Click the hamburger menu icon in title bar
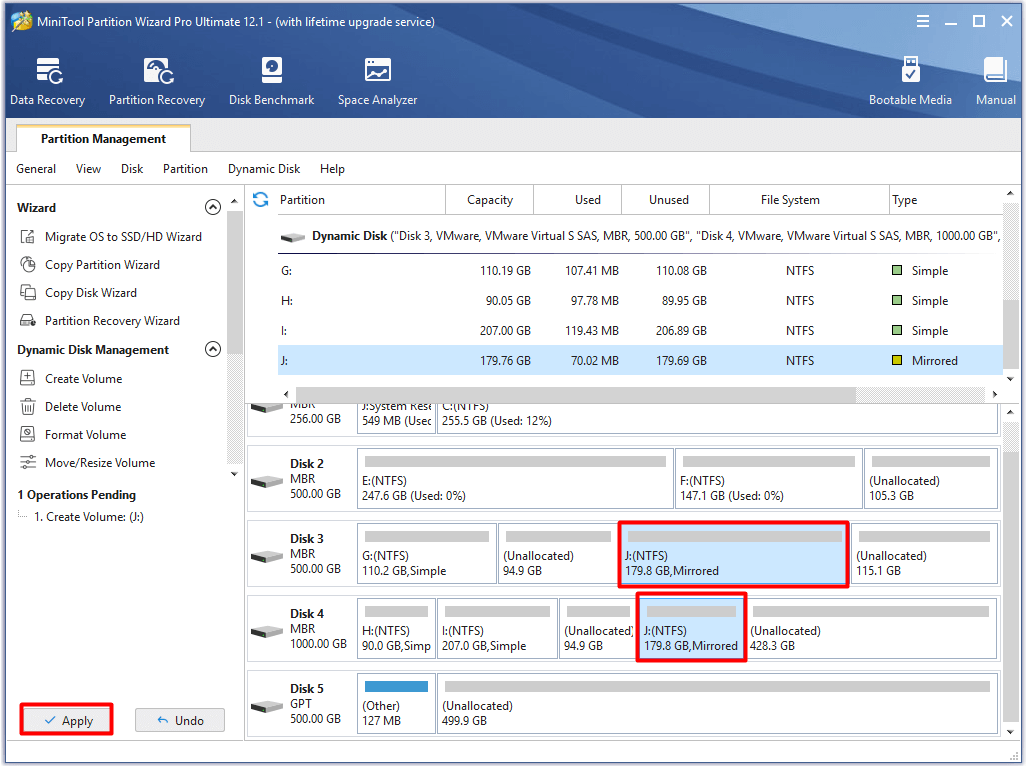The width and height of the screenshot is (1027, 766). click(923, 22)
